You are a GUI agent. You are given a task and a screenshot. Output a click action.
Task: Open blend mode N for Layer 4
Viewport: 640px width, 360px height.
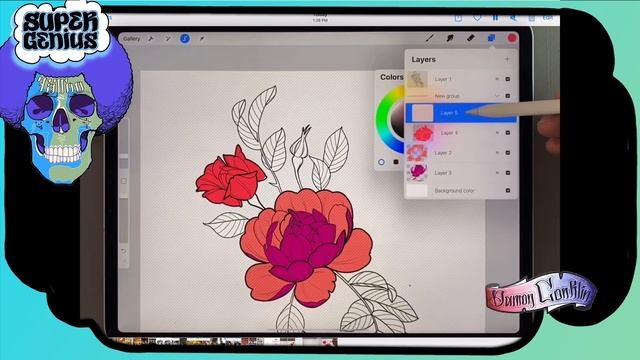pyautogui.click(x=497, y=133)
